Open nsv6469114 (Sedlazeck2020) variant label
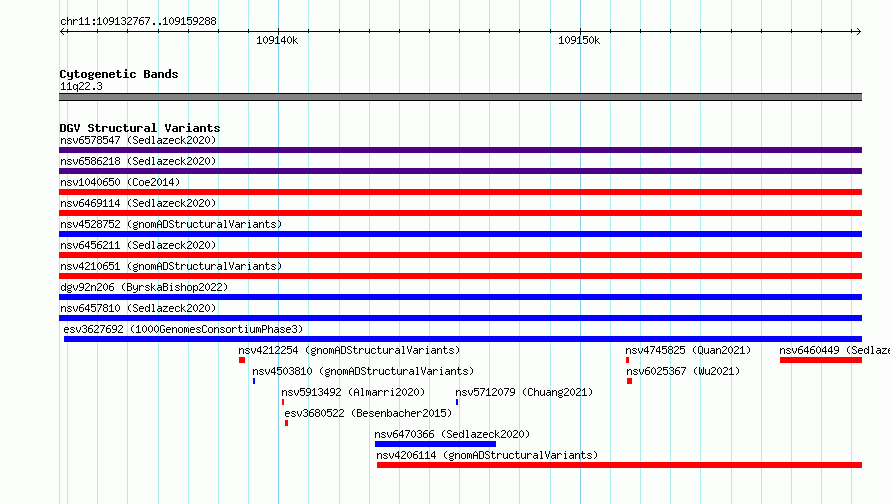 tap(138, 203)
